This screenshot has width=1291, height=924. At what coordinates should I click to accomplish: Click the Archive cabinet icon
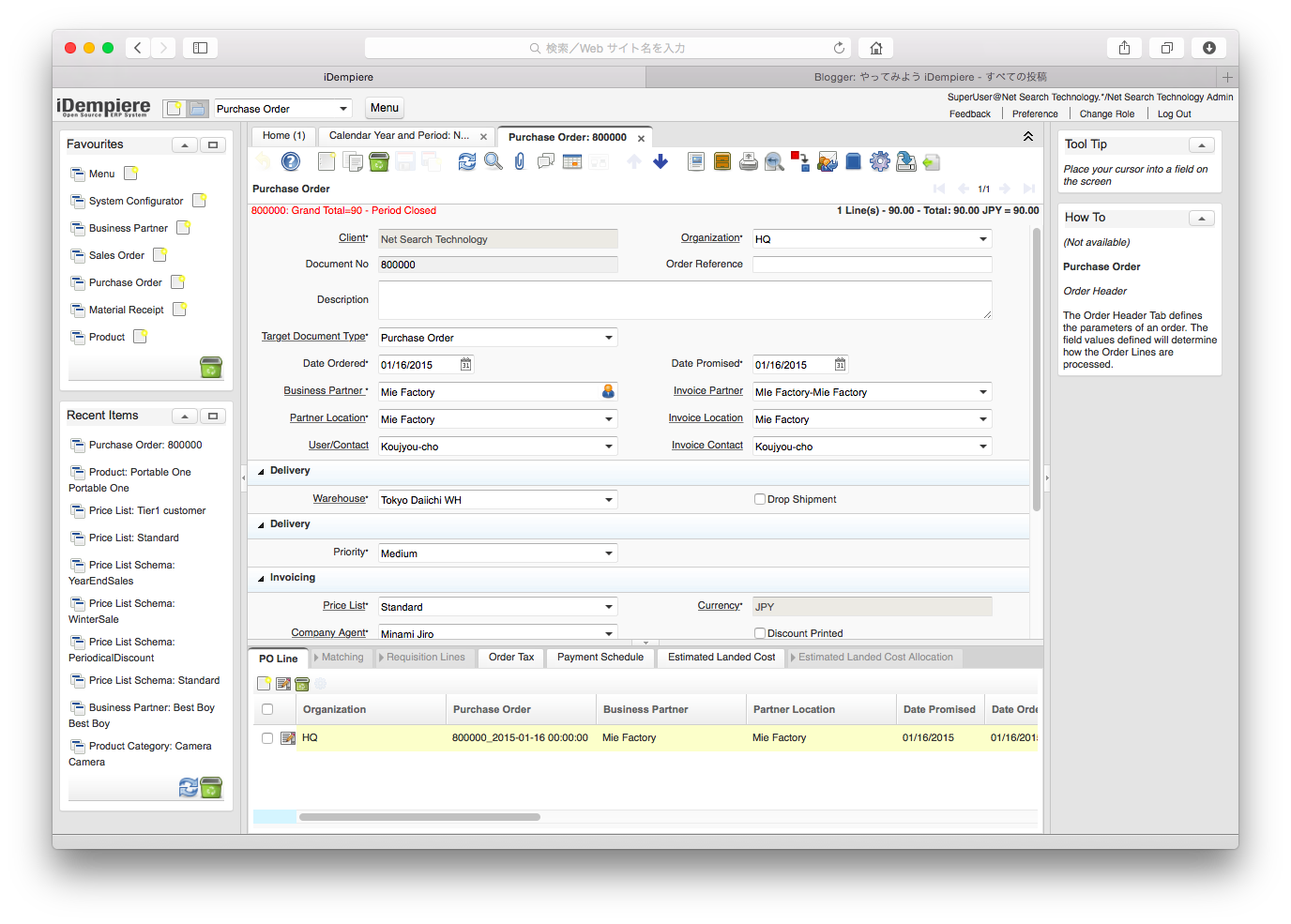pos(722,161)
